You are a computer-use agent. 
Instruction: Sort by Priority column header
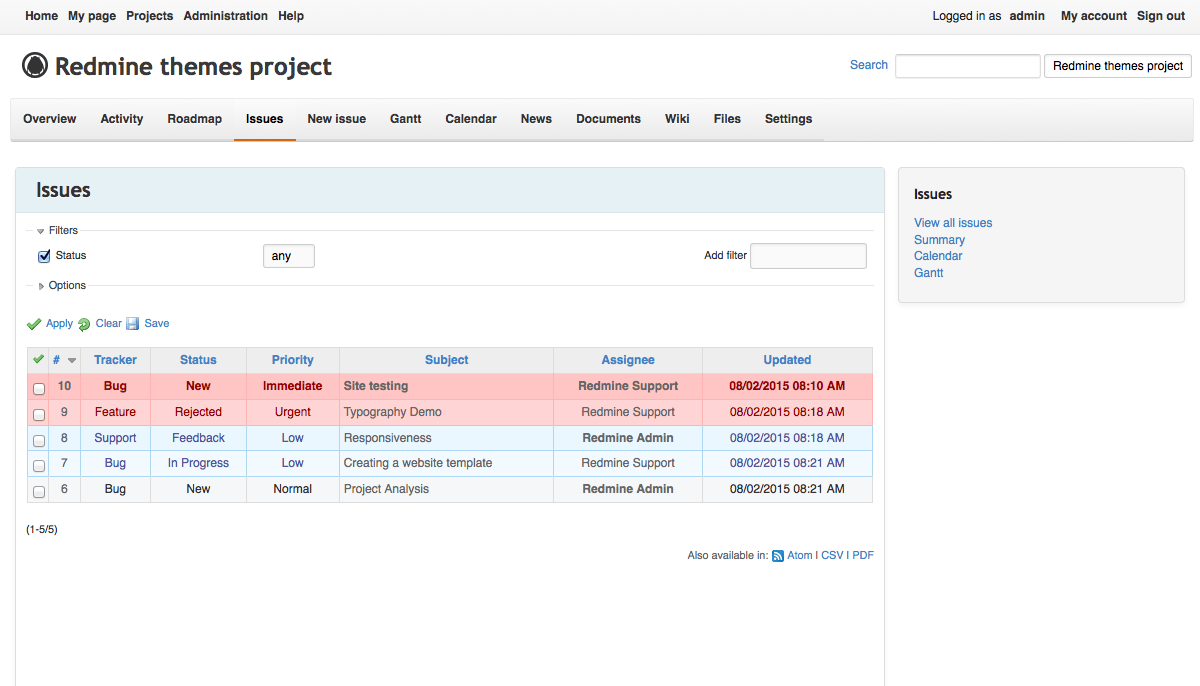pyautogui.click(x=293, y=360)
